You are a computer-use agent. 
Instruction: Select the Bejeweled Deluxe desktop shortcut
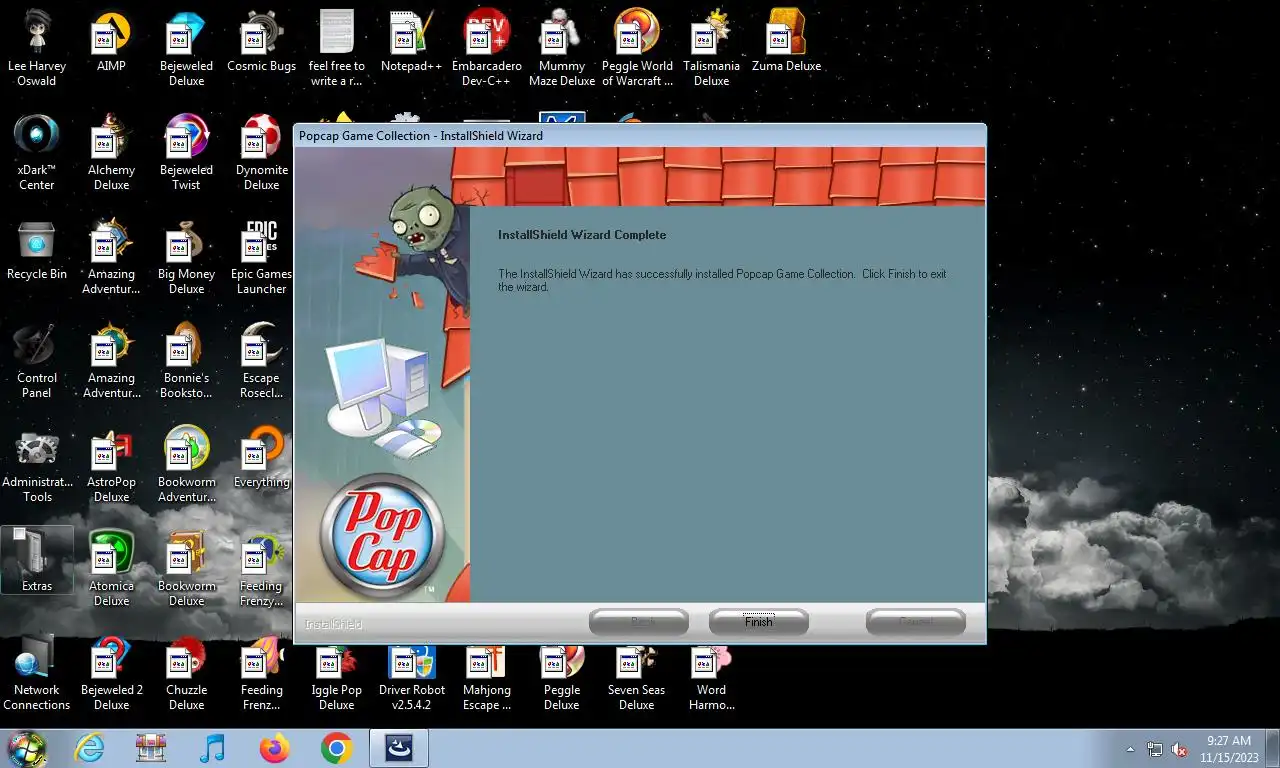(186, 48)
